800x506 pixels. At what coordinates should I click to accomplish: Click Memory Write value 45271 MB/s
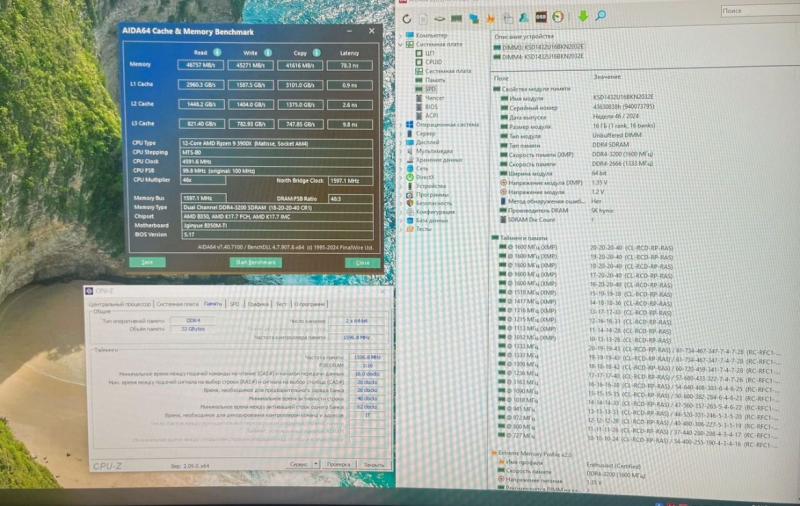(x=250, y=65)
